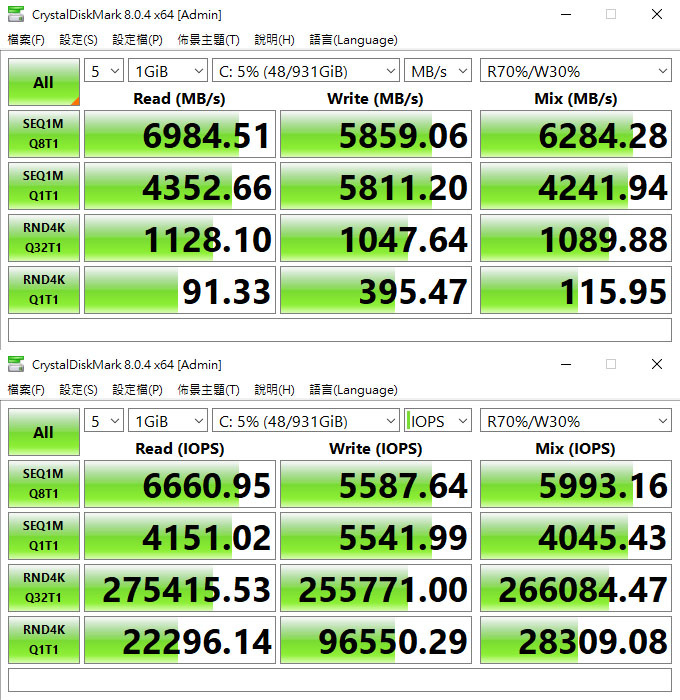680x700 pixels.
Task: Open test count dropdown in MB/s window
Action: pyautogui.click(x=104, y=71)
